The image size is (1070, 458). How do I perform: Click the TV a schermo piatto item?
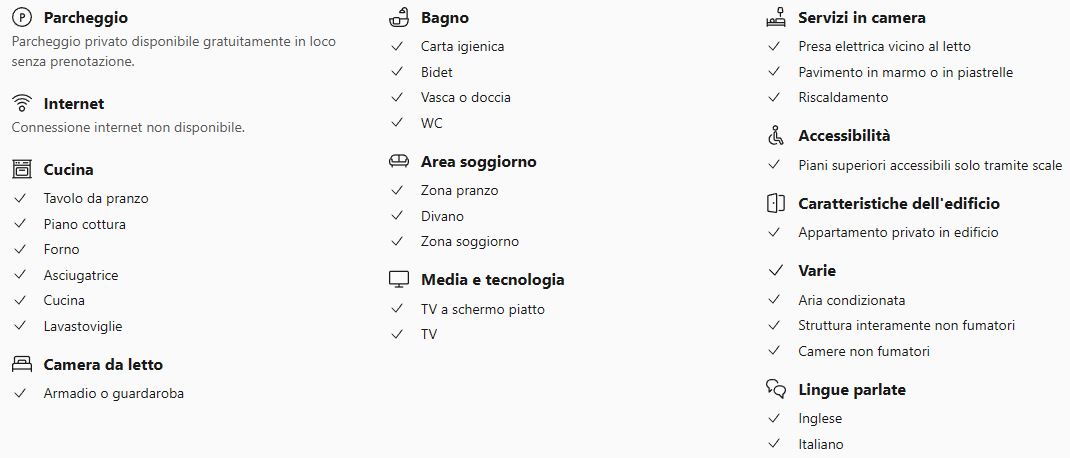pos(483,309)
